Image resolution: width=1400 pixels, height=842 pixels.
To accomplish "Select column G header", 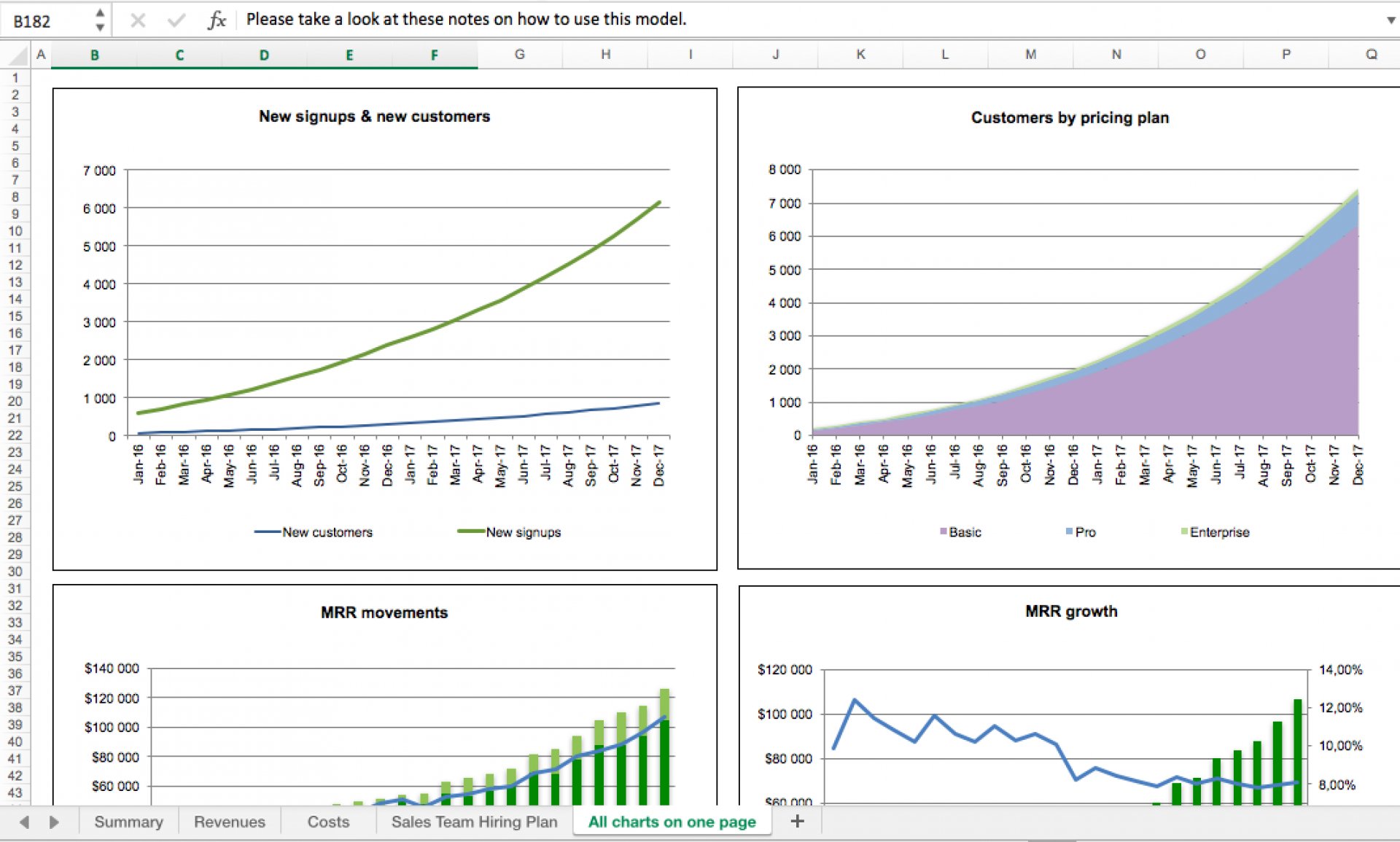I will tap(519, 55).
